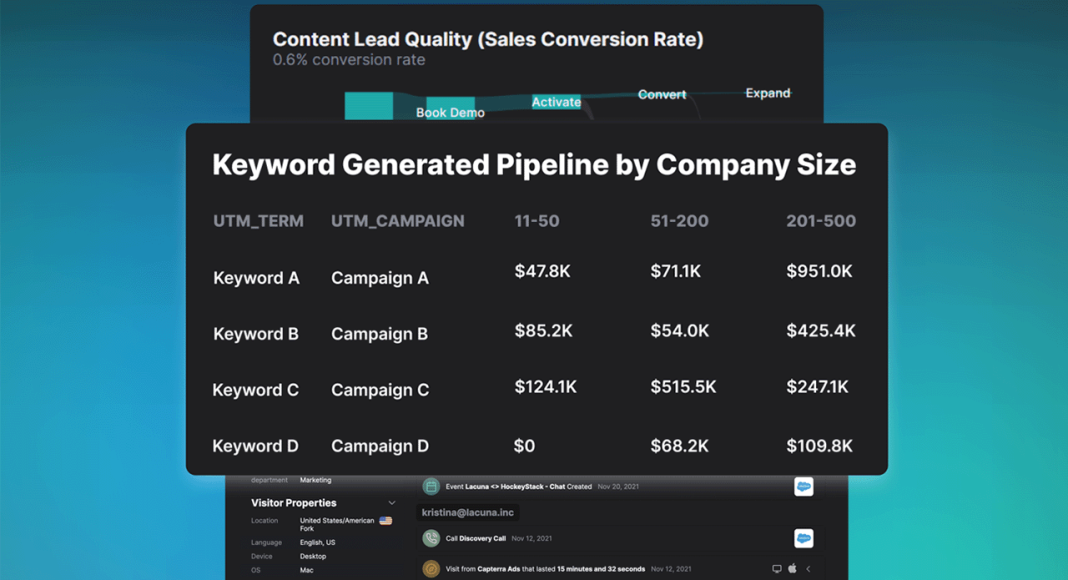1068x580 pixels.
Task: Click the 51-200 column header
Action: [x=679, y=221]
